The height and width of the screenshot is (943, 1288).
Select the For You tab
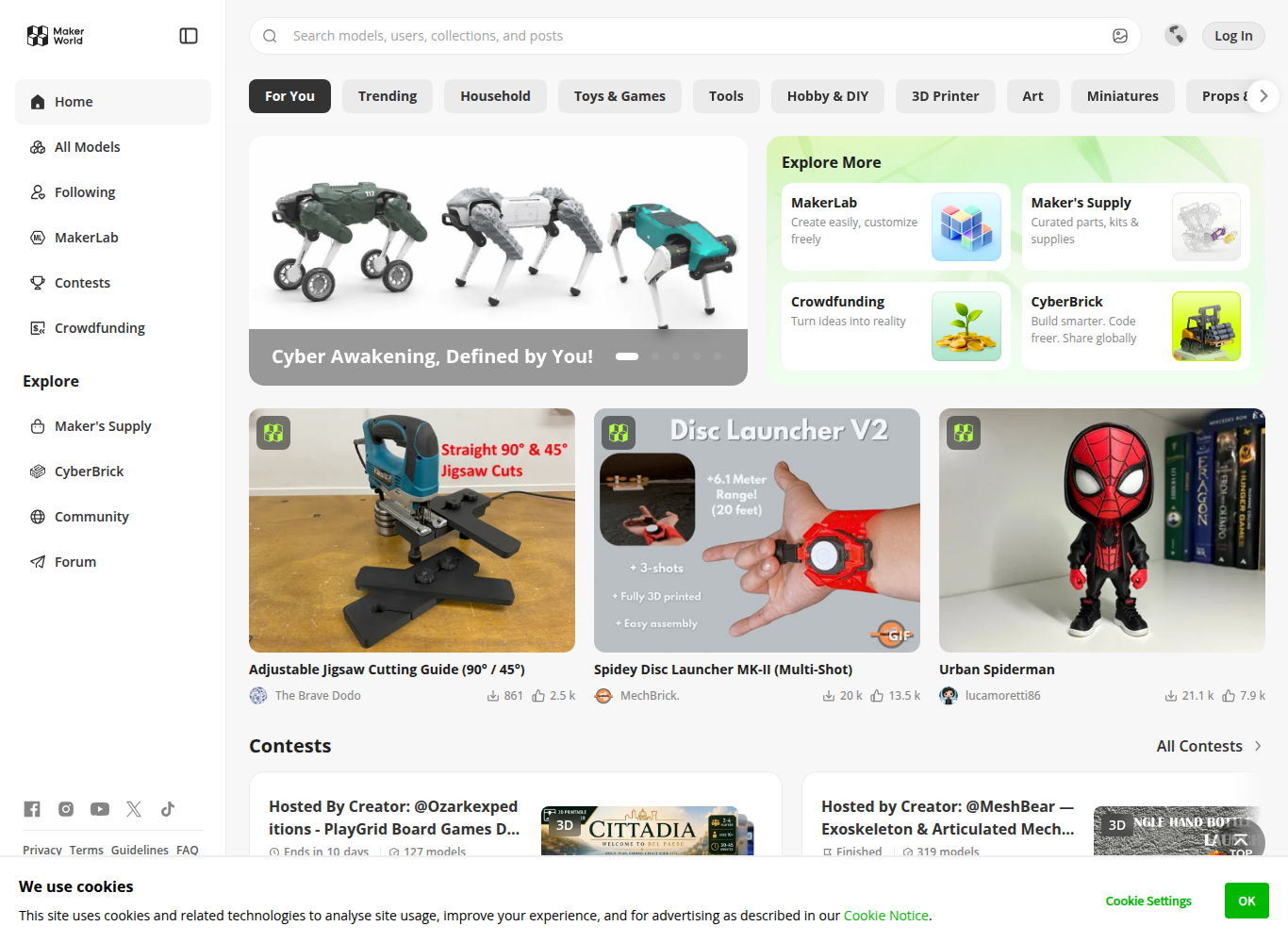[x=289, y=96]
